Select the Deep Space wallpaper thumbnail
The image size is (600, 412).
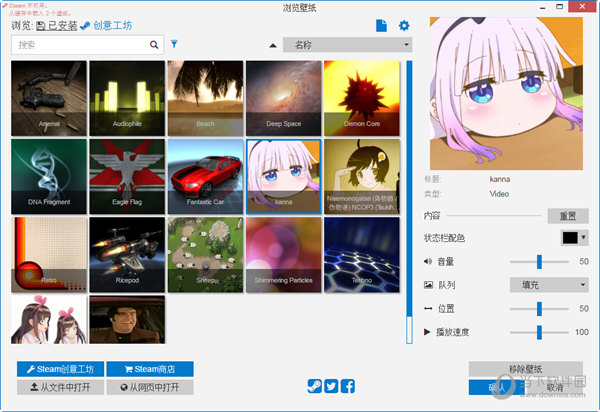[x=284, y=98]
